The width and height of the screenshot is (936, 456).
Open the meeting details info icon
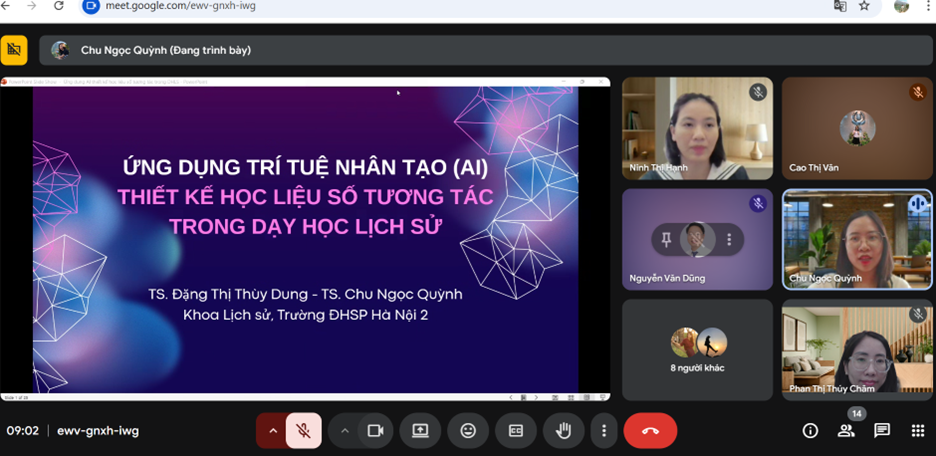(x=810, y=431)
